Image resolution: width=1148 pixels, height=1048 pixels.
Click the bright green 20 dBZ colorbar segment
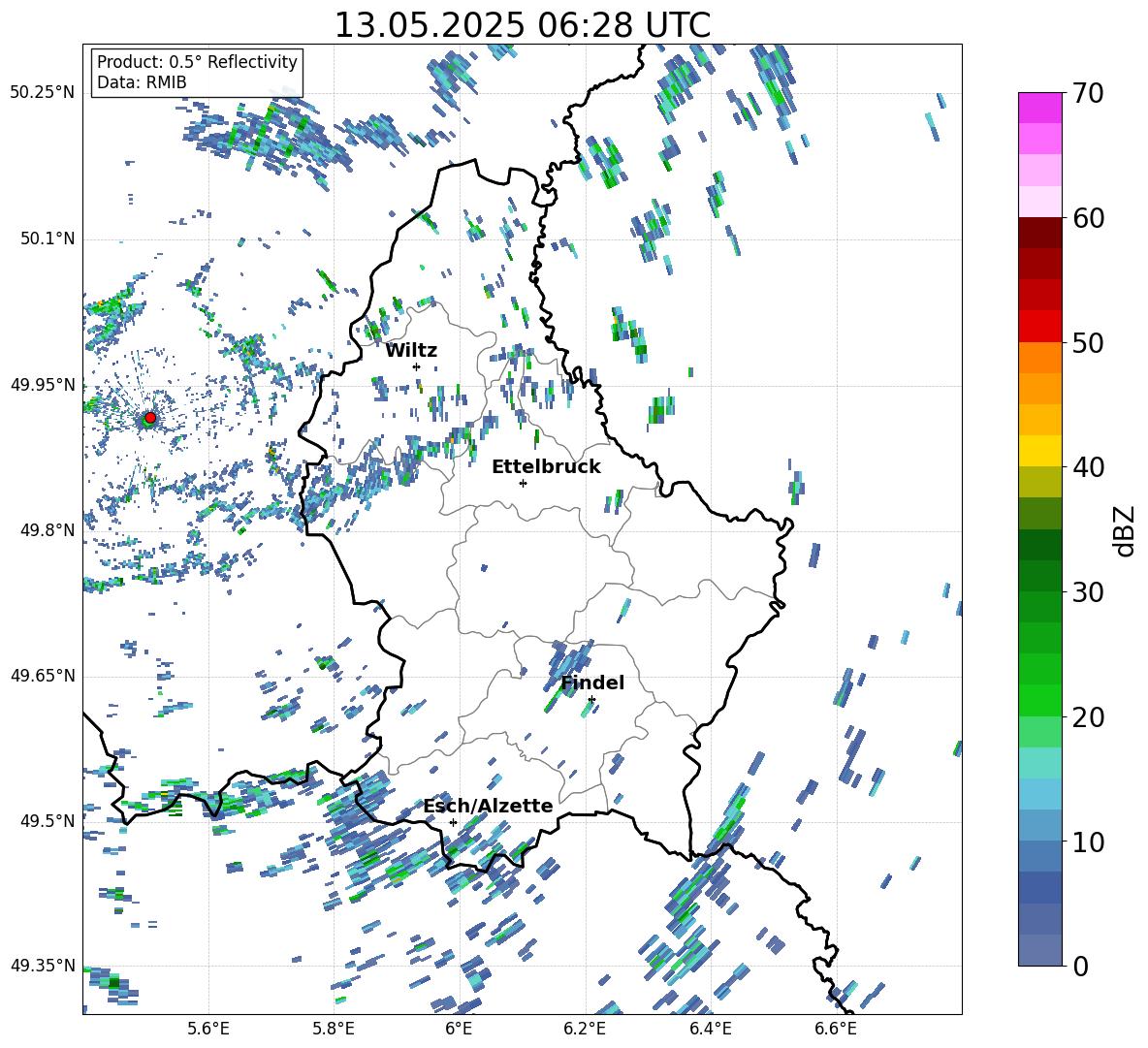[x=1039, y=700]
